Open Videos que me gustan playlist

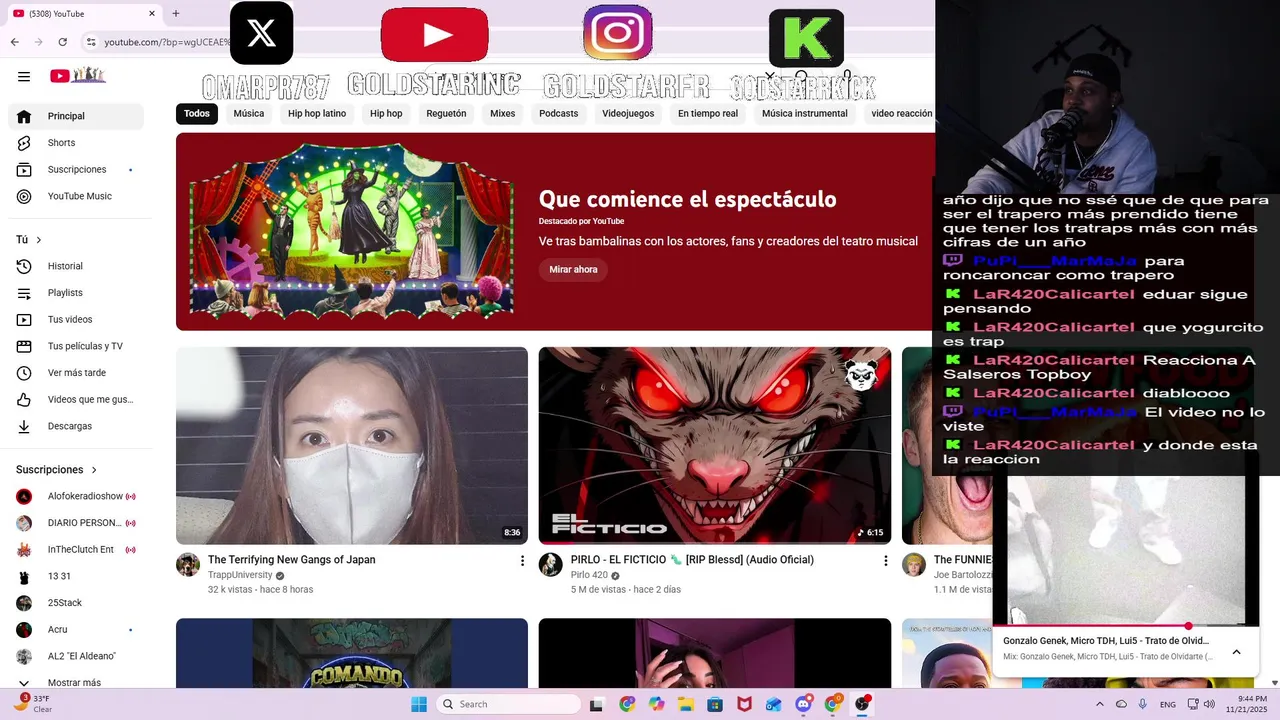tap(76, 400)
